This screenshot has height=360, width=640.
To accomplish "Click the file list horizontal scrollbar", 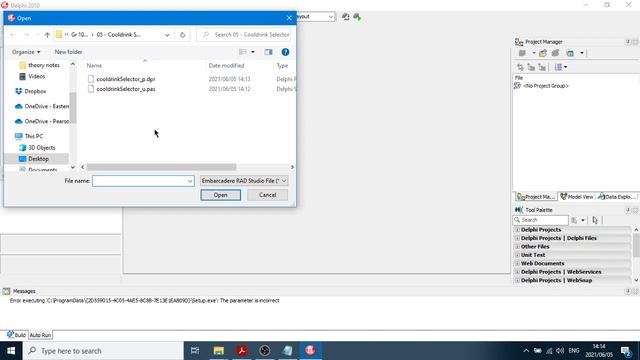I will 161,167.
